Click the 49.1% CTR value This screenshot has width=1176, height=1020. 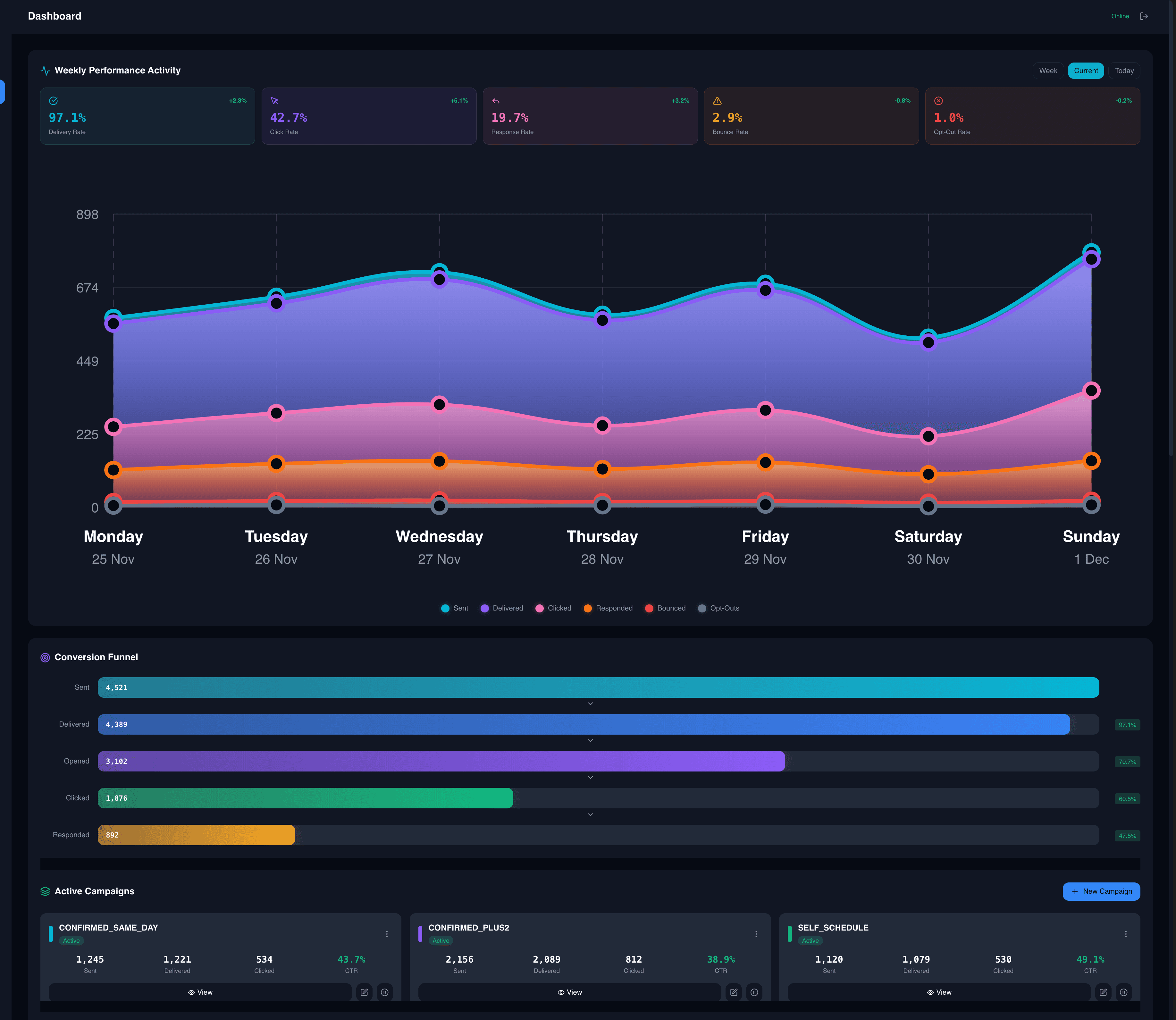click(x=1090, y=960)
